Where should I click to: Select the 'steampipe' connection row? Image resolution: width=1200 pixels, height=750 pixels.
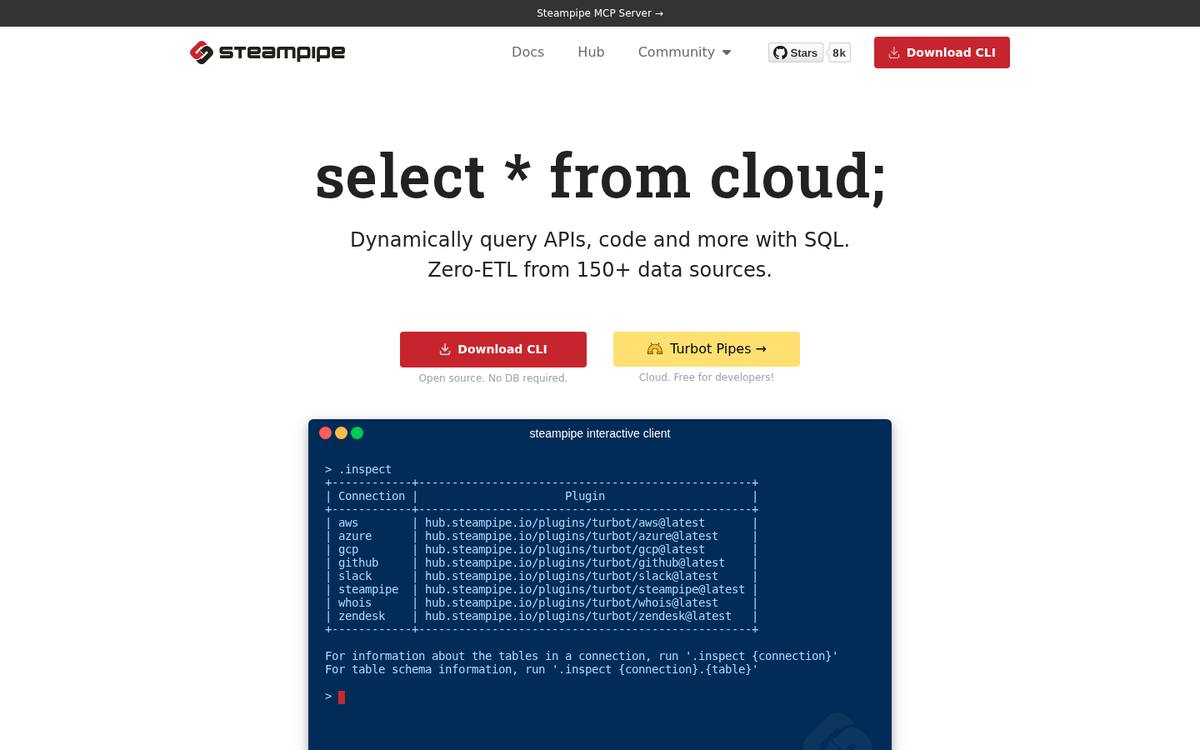(541, 589)
